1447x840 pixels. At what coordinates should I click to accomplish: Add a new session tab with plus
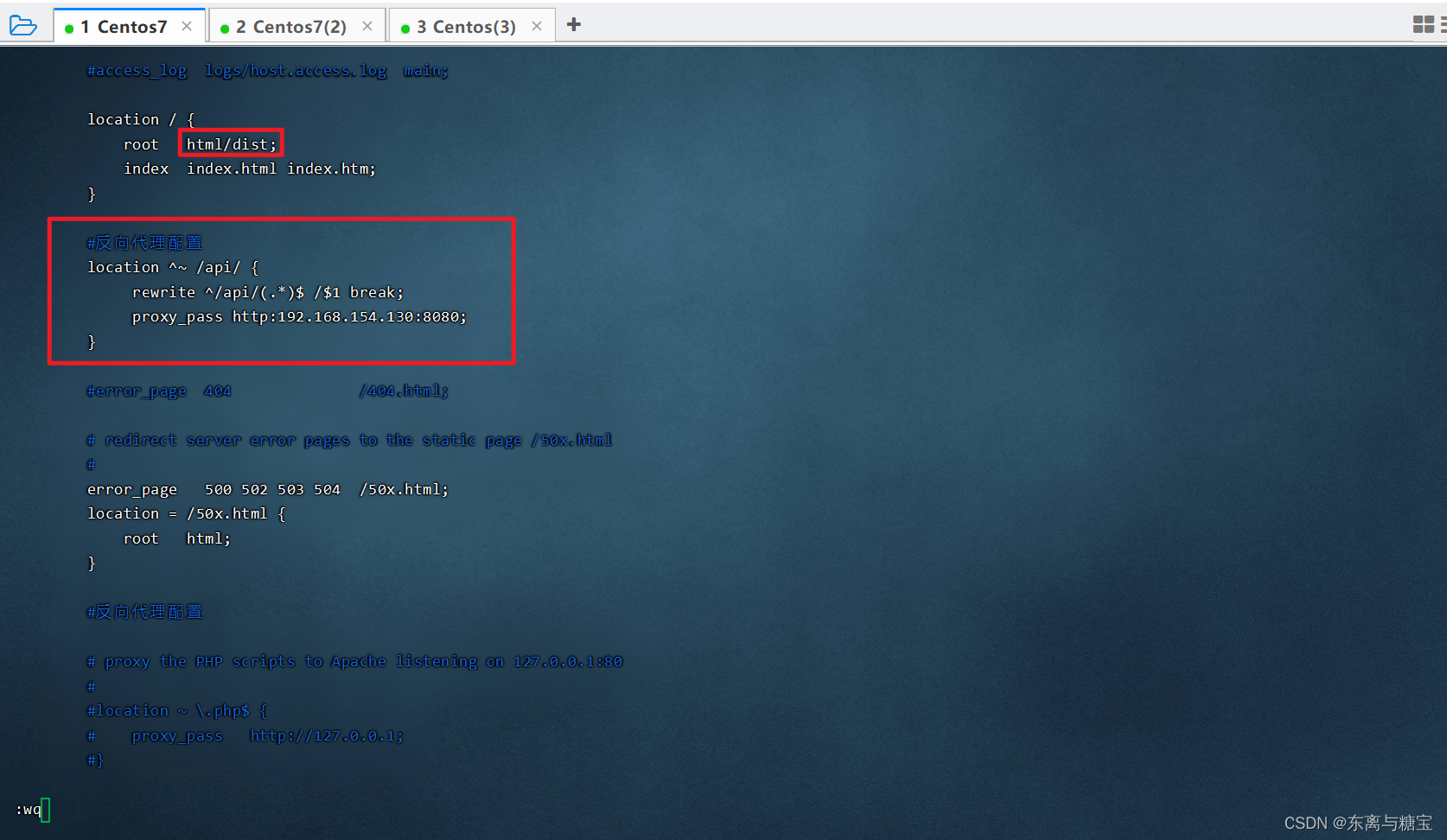coord(574,25)
